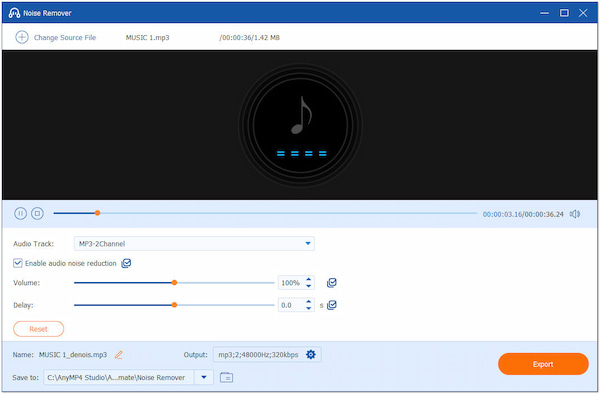Click the orange playback progress handle
Screen dimensions: 600x394
pos(97,213)
